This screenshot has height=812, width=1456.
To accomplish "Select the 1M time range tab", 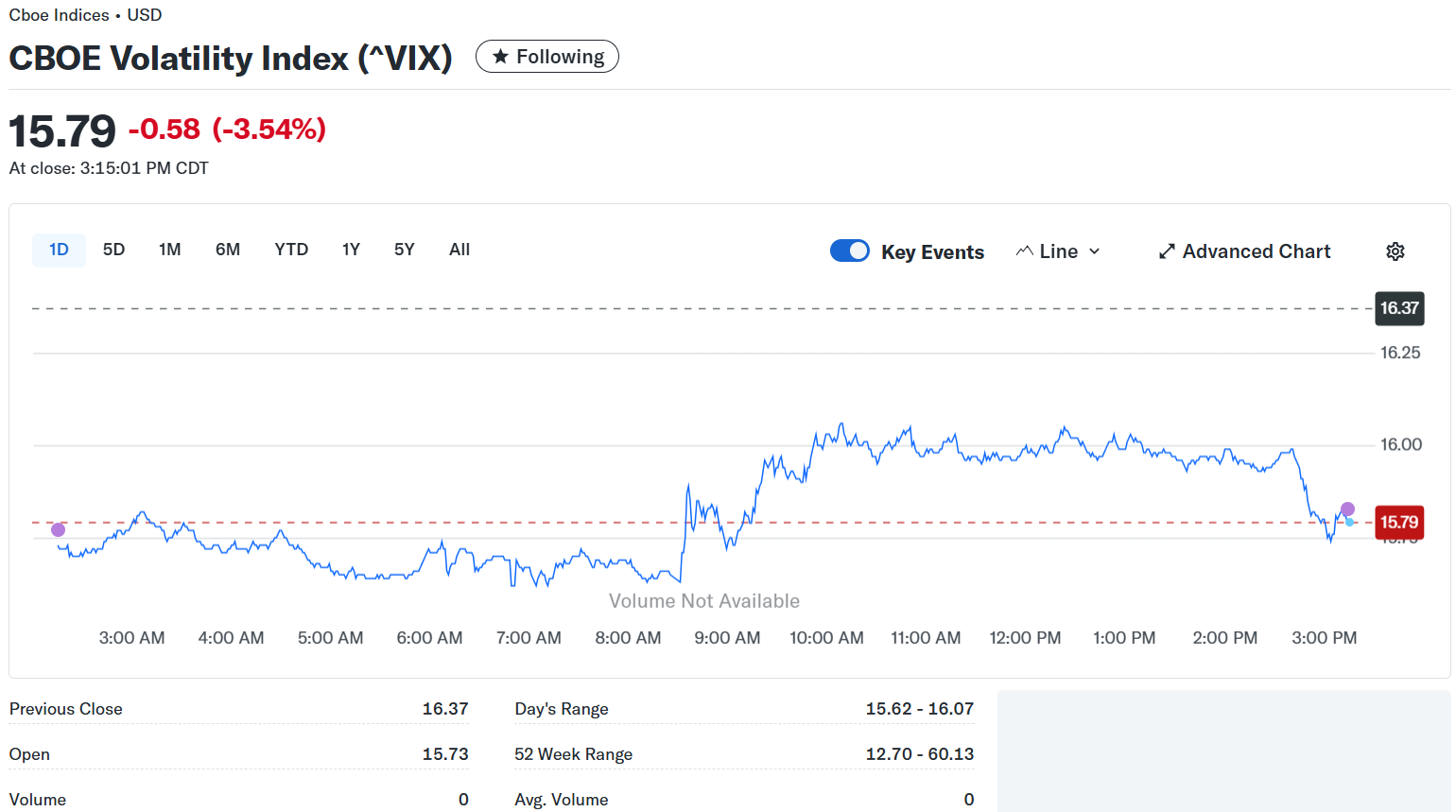I will coord(170,250).
